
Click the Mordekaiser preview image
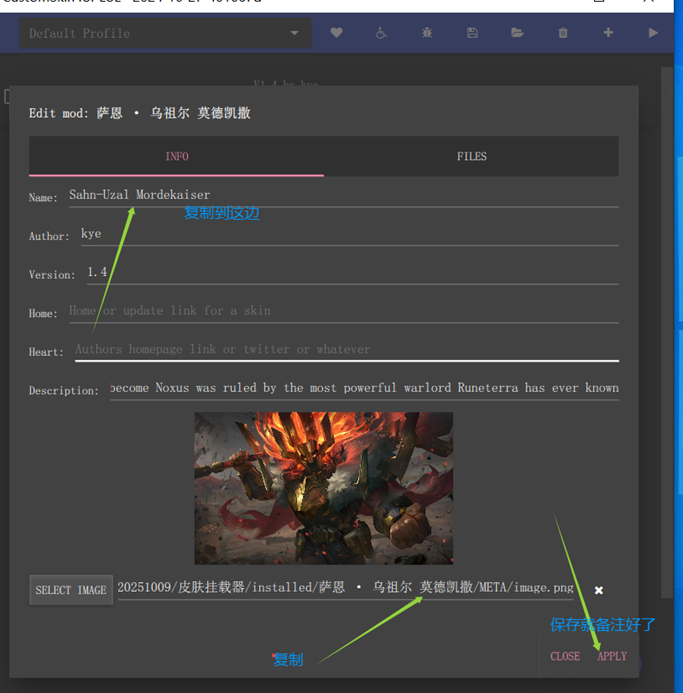tap(324, 488)
